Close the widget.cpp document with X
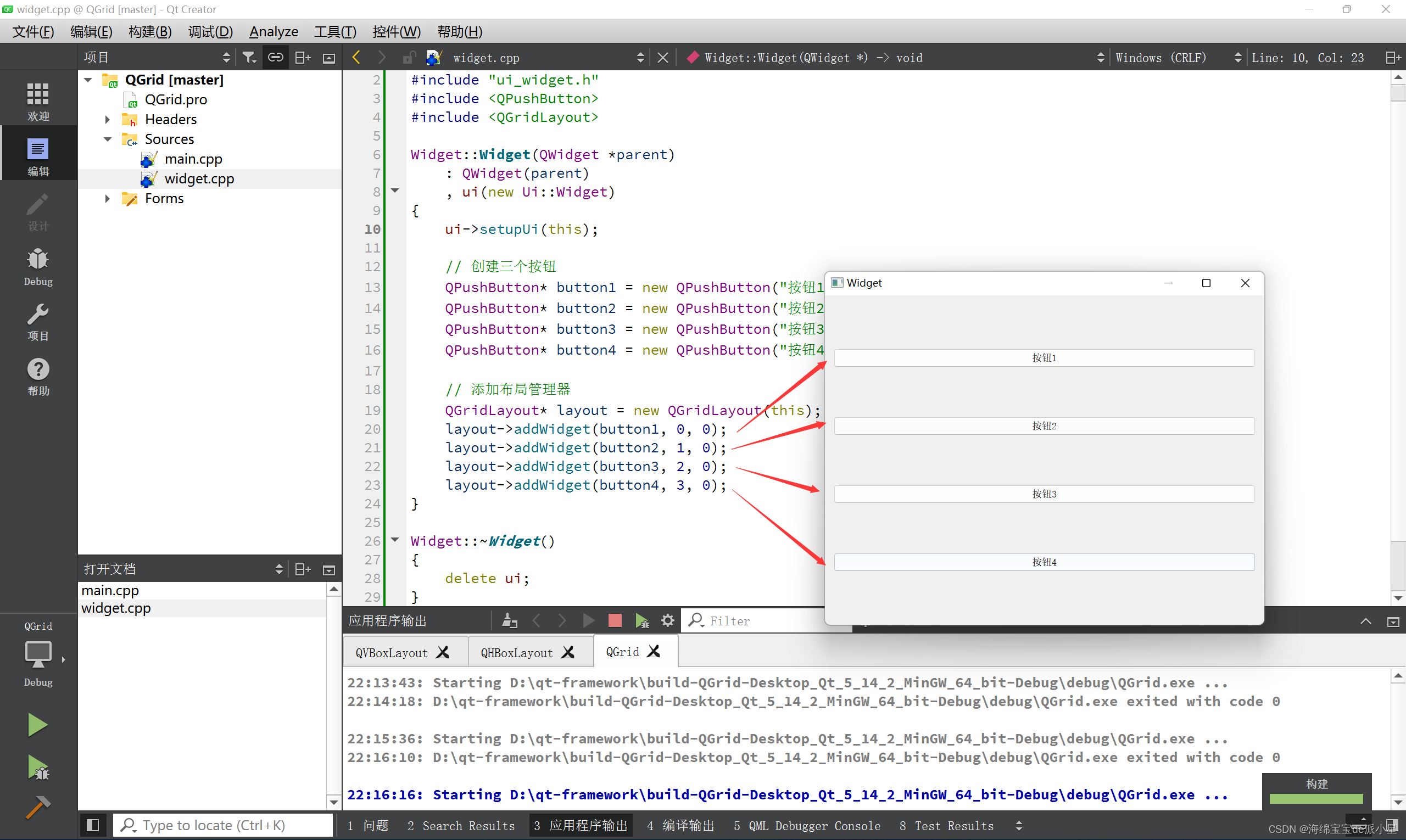The height and width of the screenshot is (840, 1406). pyautogui.click(x=663, y=57)
